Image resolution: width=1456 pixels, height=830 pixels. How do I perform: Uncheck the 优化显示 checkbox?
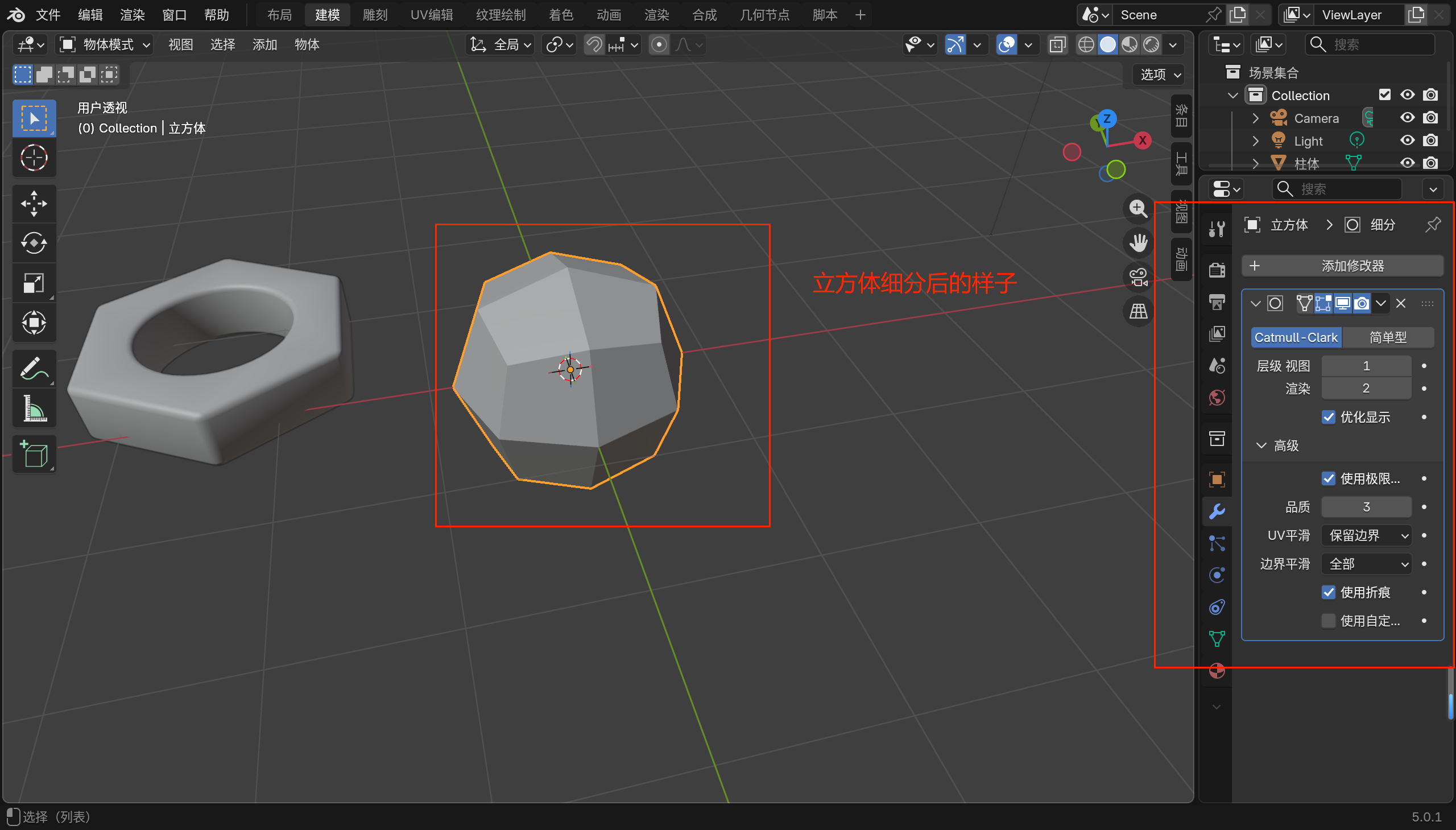click(x=1329, y=418)
